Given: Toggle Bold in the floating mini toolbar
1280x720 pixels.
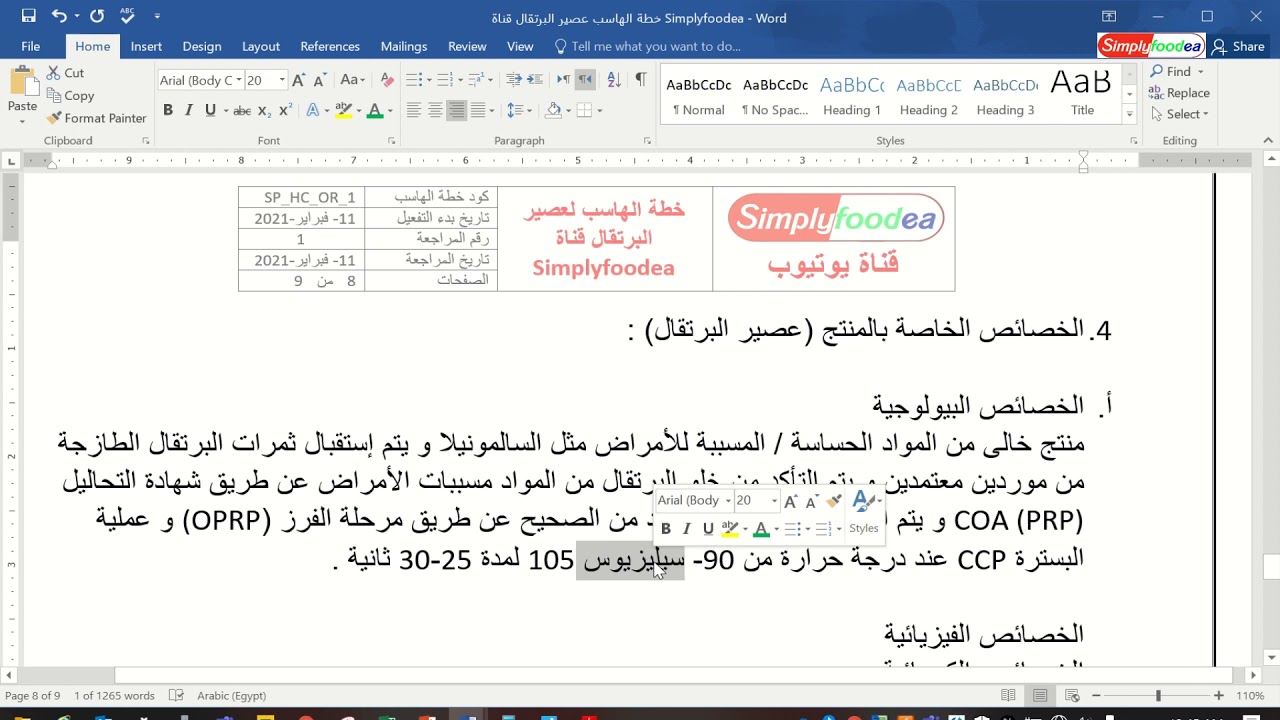Looking at the screenshot, I should tap(665, 529).
